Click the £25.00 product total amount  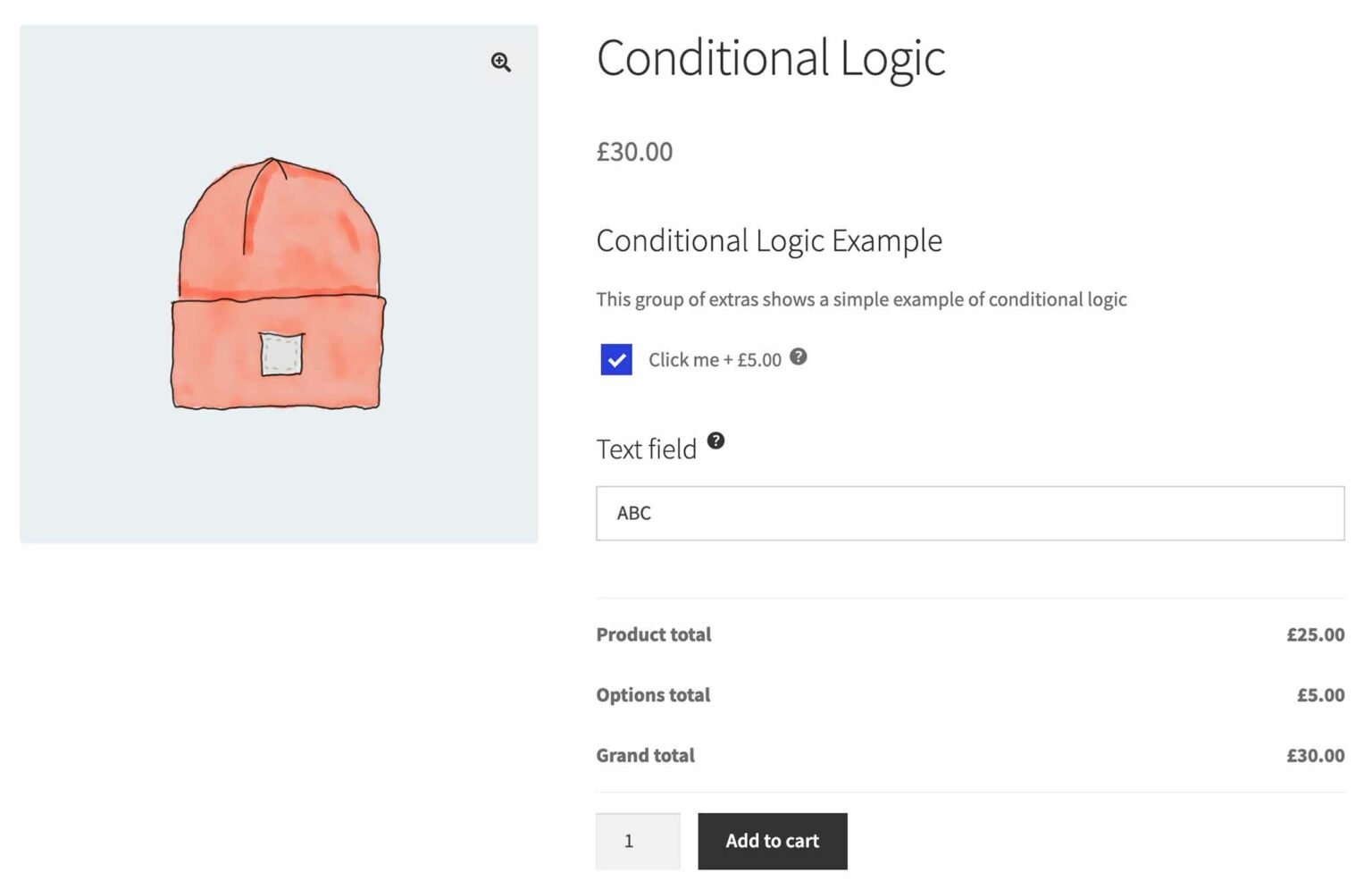point(1315,634)
